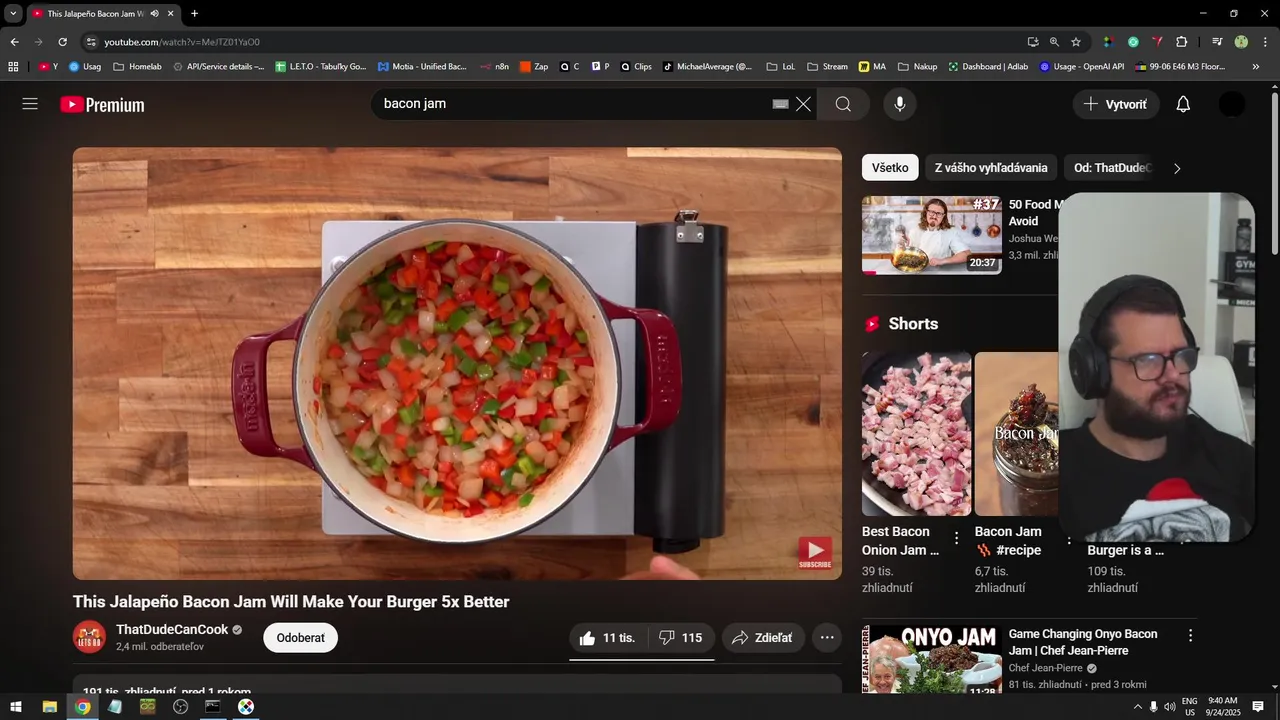Open the YouTube account avatar menu
1280x720 pixels.
(x=1232, y=104)
